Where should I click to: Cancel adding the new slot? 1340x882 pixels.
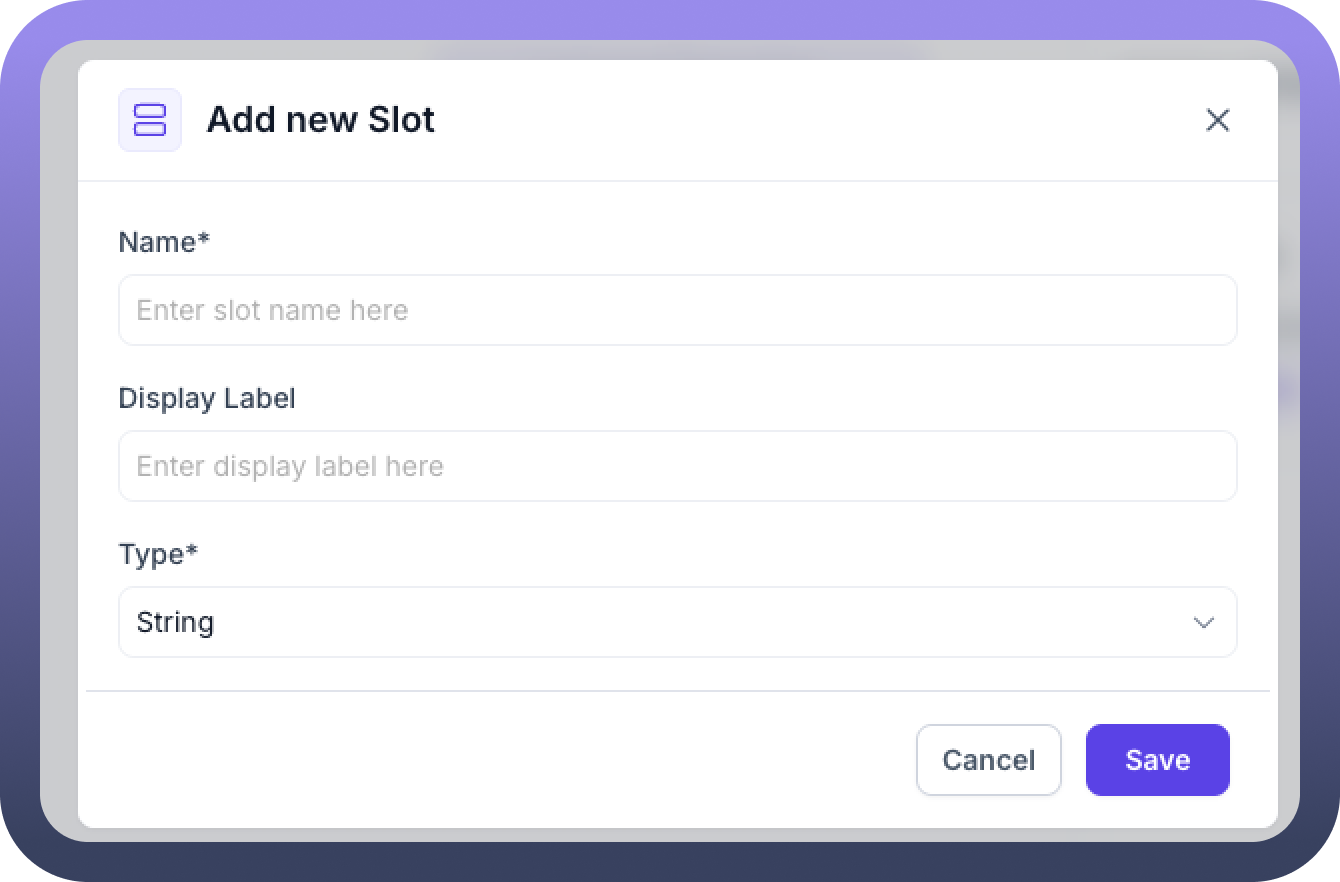988,760
